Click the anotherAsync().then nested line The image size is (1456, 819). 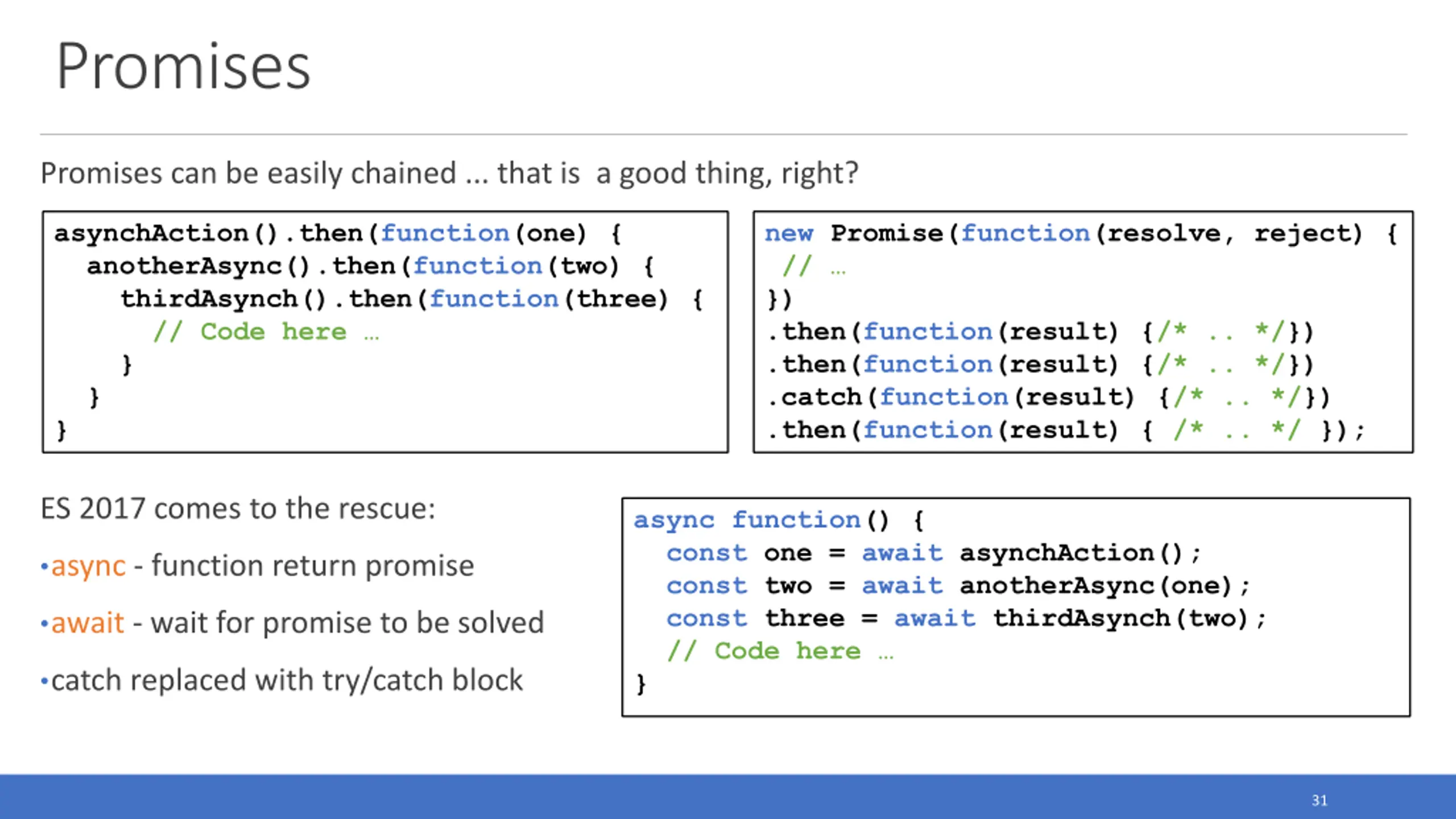[x=371, y=266]
